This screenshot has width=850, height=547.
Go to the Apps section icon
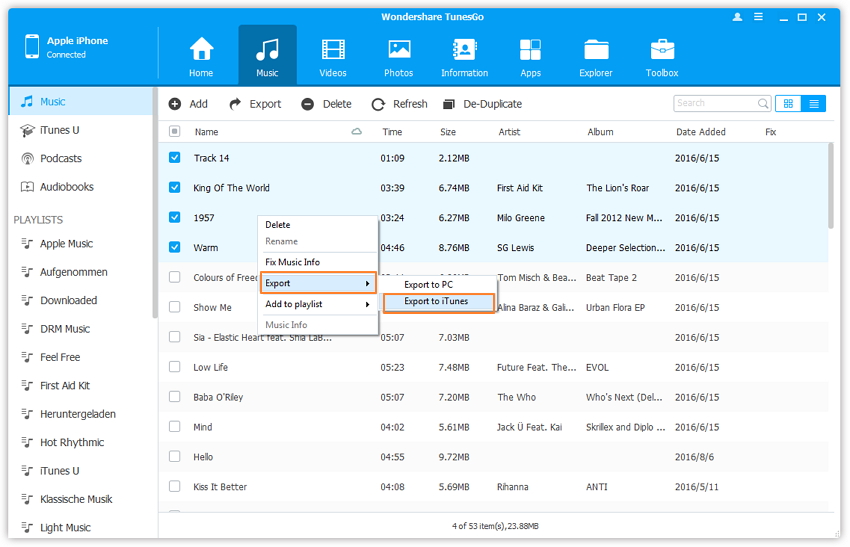[x=530, y=55]
